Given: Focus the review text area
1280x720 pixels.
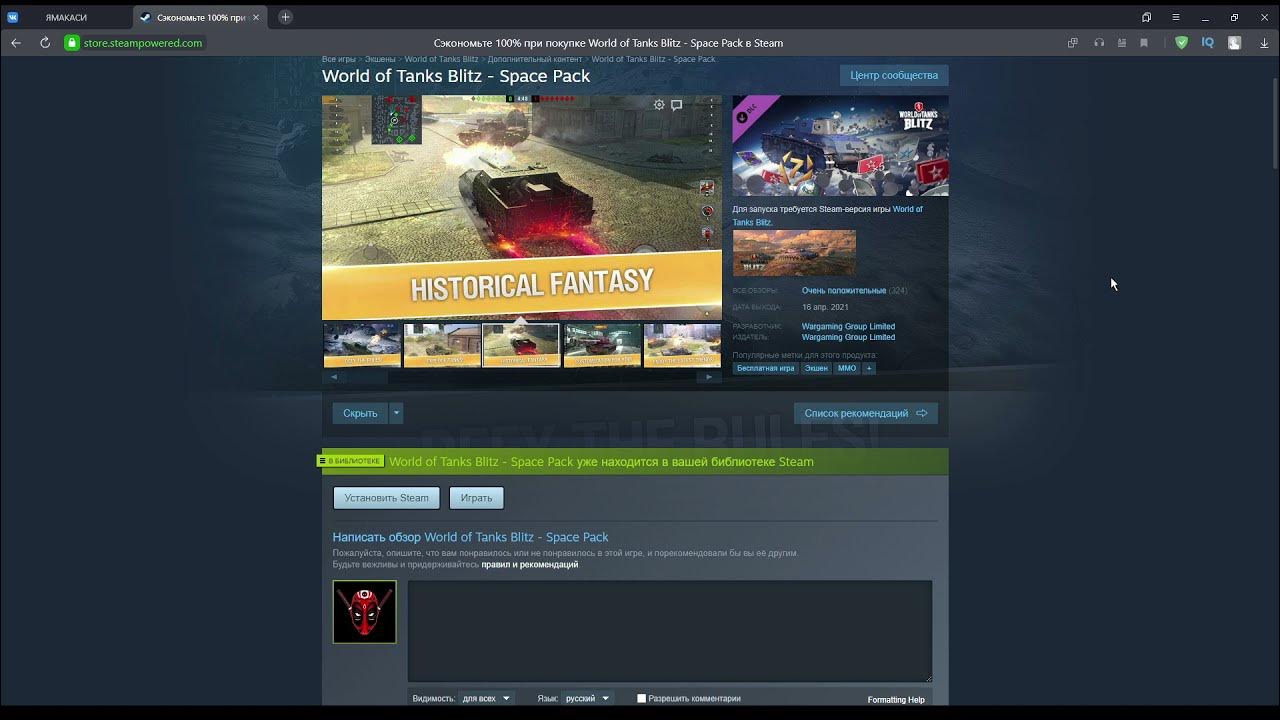Looking at the screenshot, I should 670,631.
